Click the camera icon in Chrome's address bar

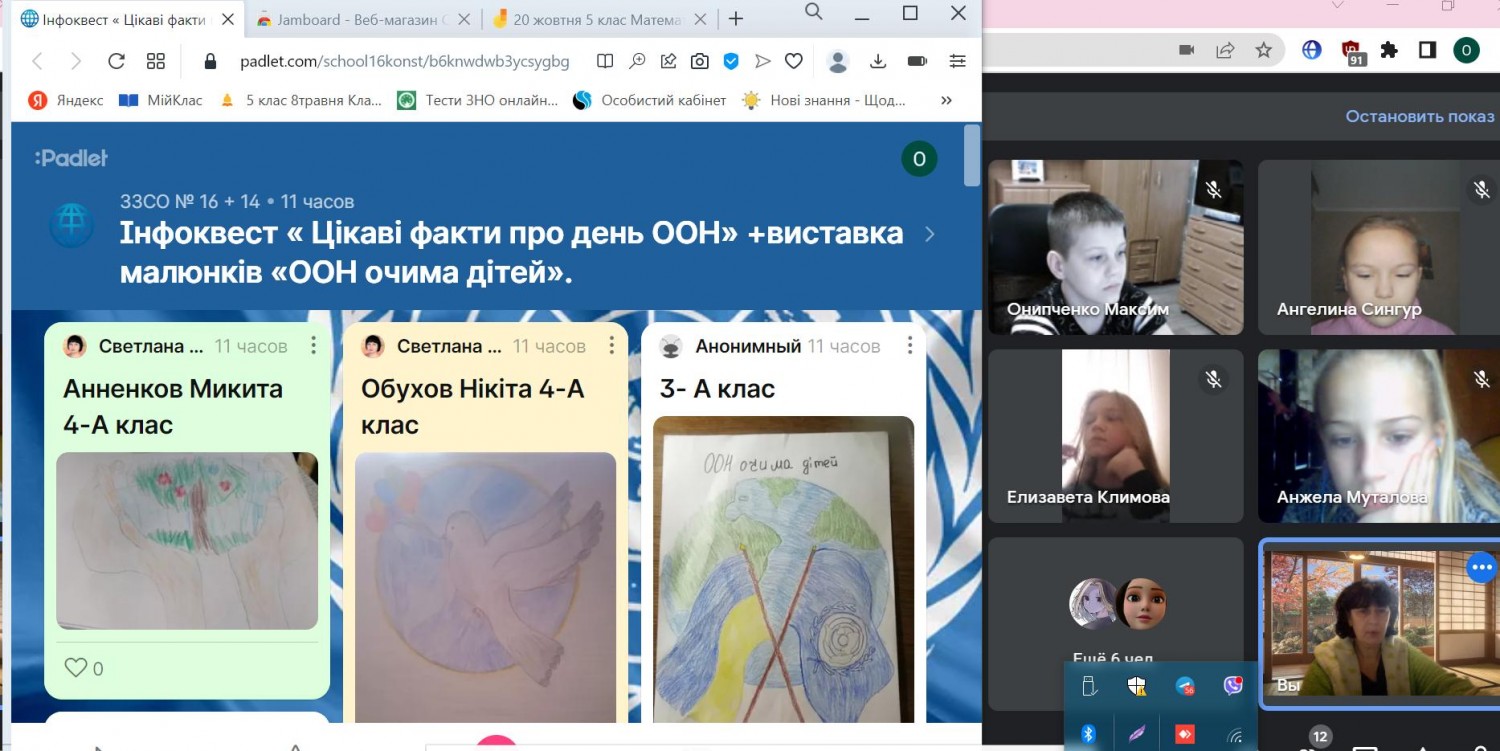(x=1187, y=50)
